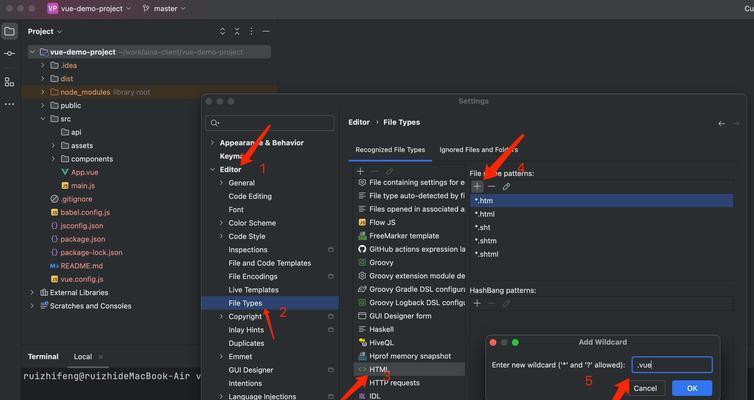Close the Local terminal tab
Viewport: 754px width, 400px height.
[x=101, y=357]
